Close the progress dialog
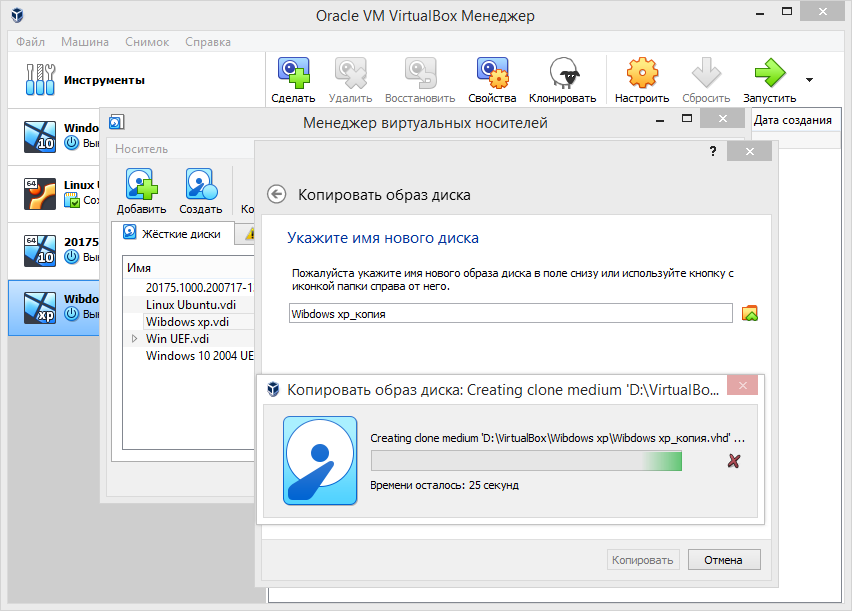 tap(742, 385)
